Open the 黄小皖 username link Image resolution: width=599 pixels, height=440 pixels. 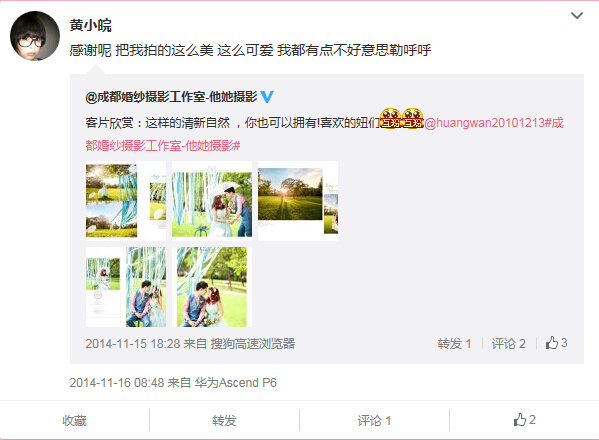click(91, 25)
